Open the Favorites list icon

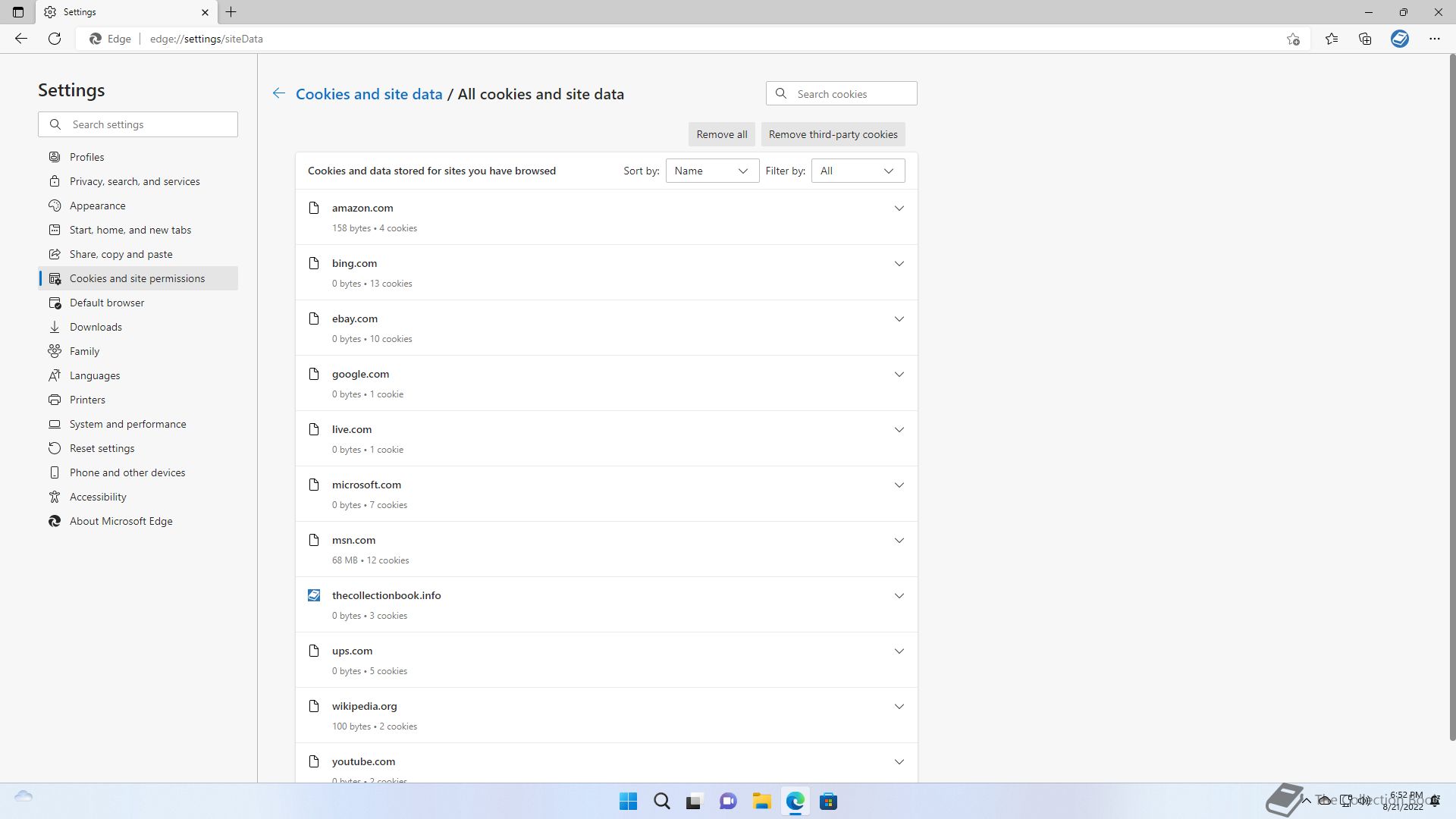click(1332, 39)
